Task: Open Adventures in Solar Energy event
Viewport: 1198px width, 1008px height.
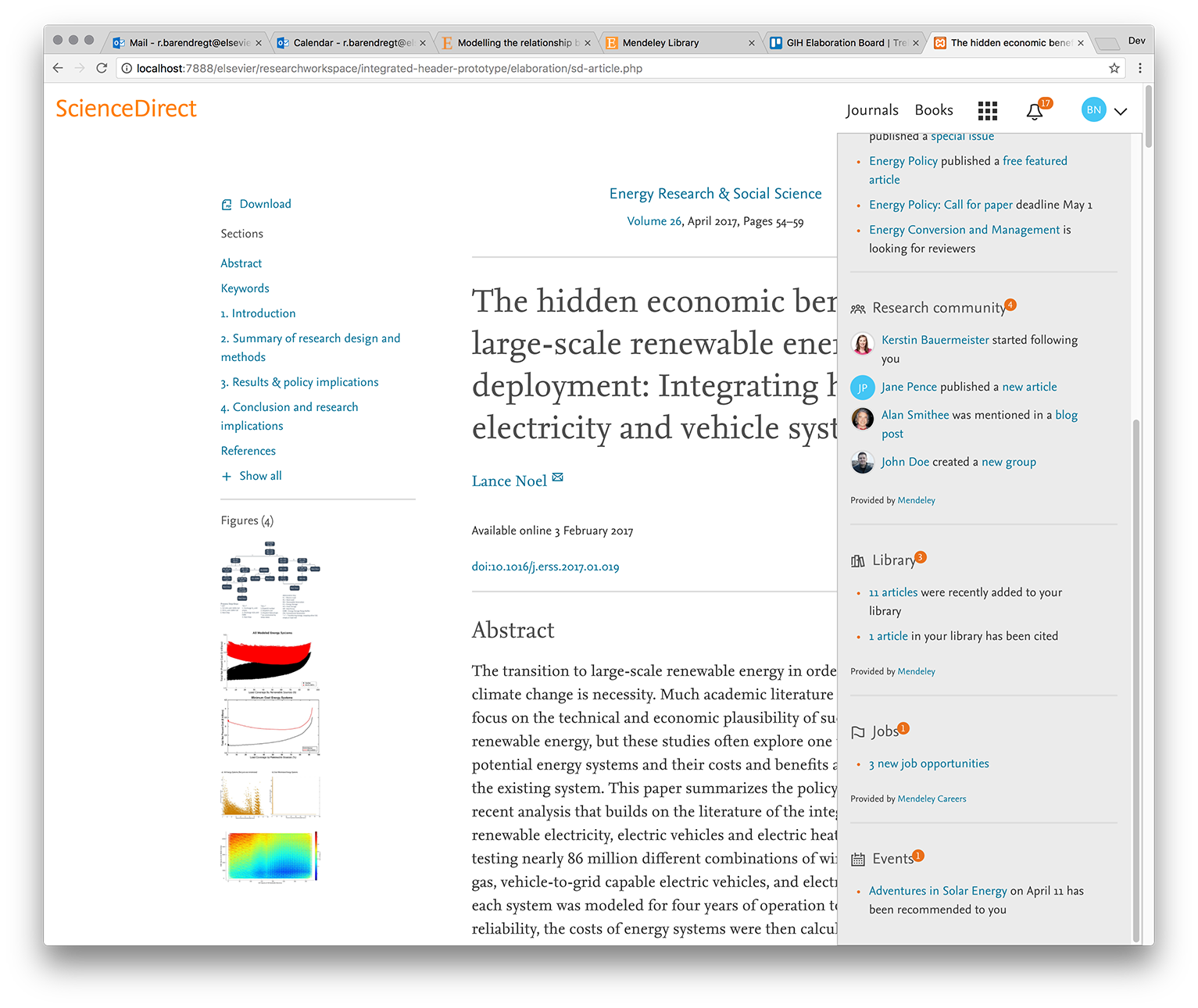Action: [938, 891]
